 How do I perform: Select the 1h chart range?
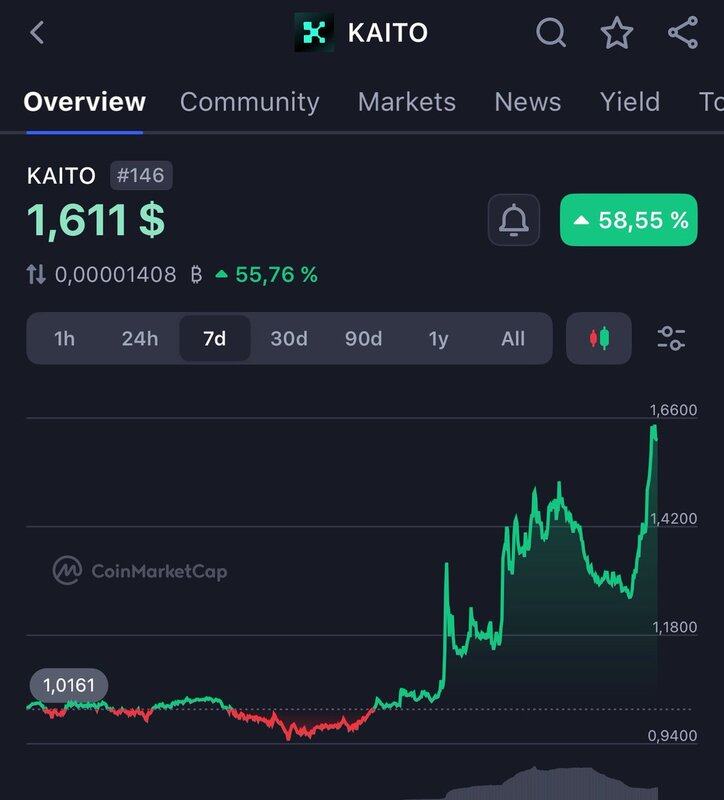[64, 339]
